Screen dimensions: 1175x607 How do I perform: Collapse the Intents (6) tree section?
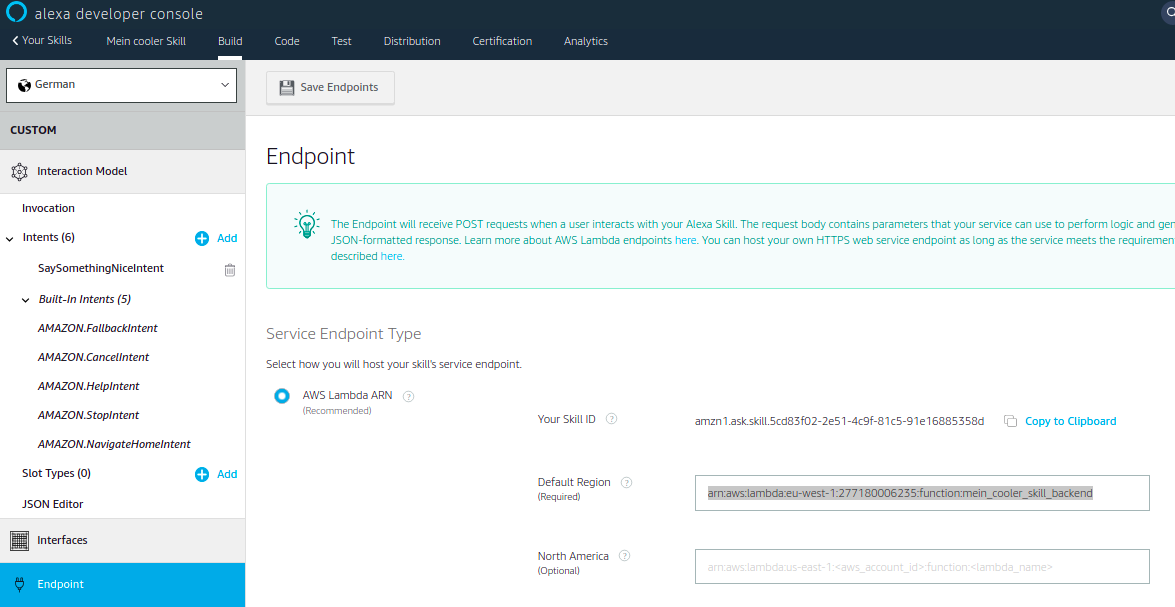pyautogui.click(x=10, y=238)
